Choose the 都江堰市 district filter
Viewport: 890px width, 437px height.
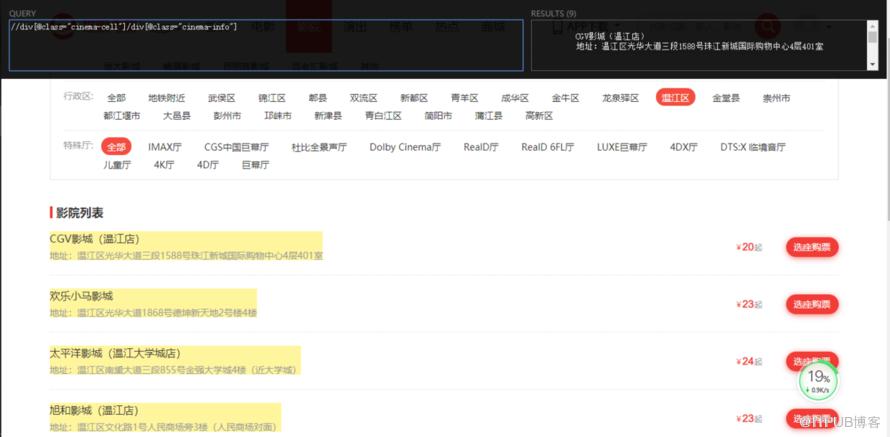coord(121,116)
